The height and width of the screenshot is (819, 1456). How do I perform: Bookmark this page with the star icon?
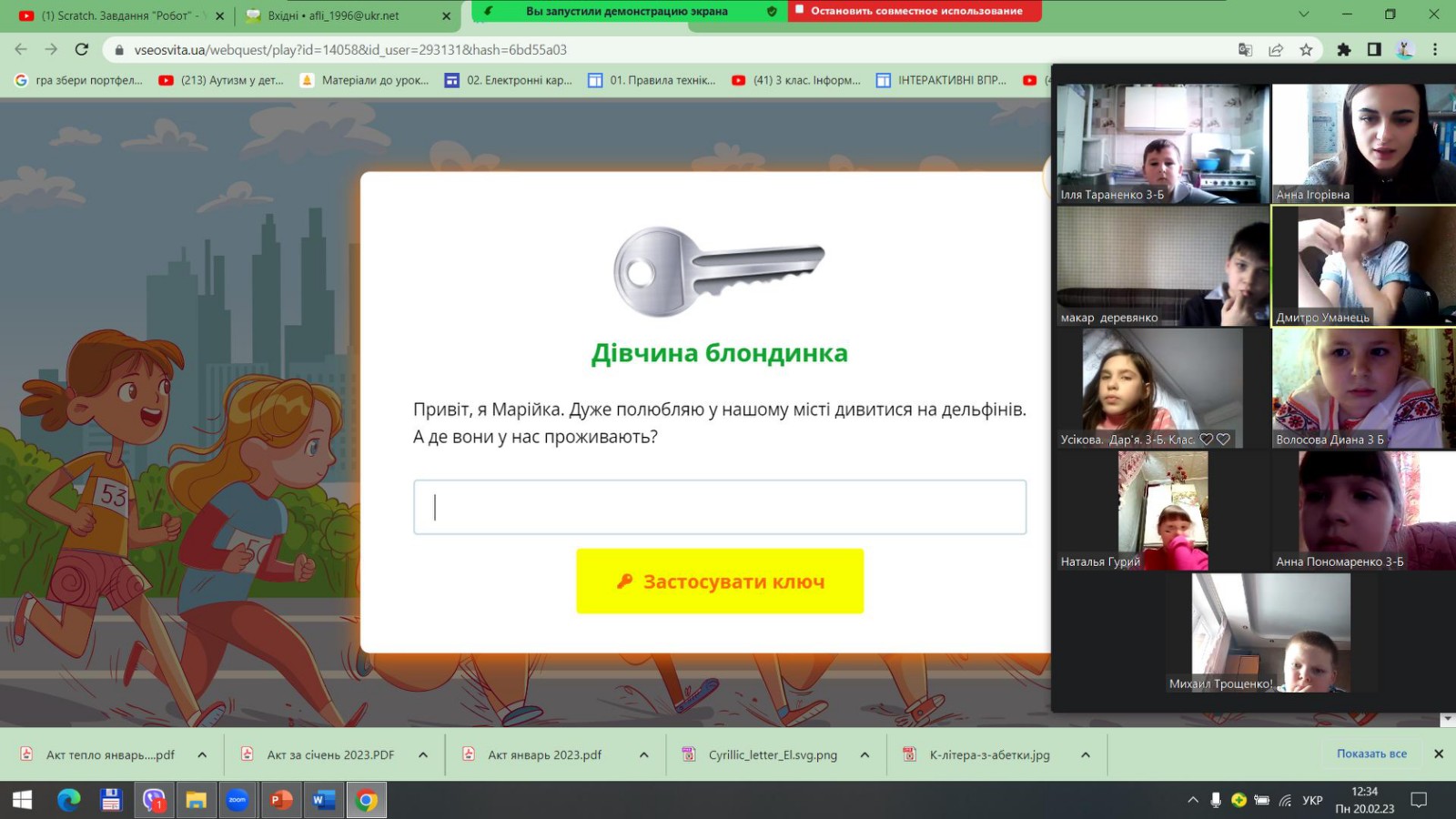click(1306, 49)
